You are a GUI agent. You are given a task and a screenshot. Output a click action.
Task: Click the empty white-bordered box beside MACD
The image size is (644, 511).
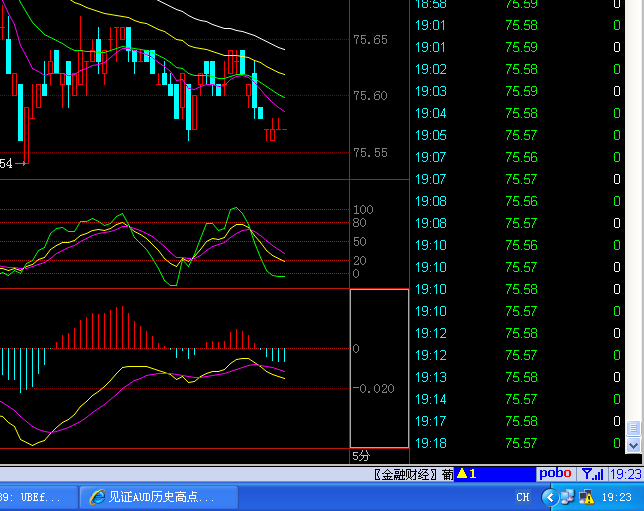click(x=379, y=368)
